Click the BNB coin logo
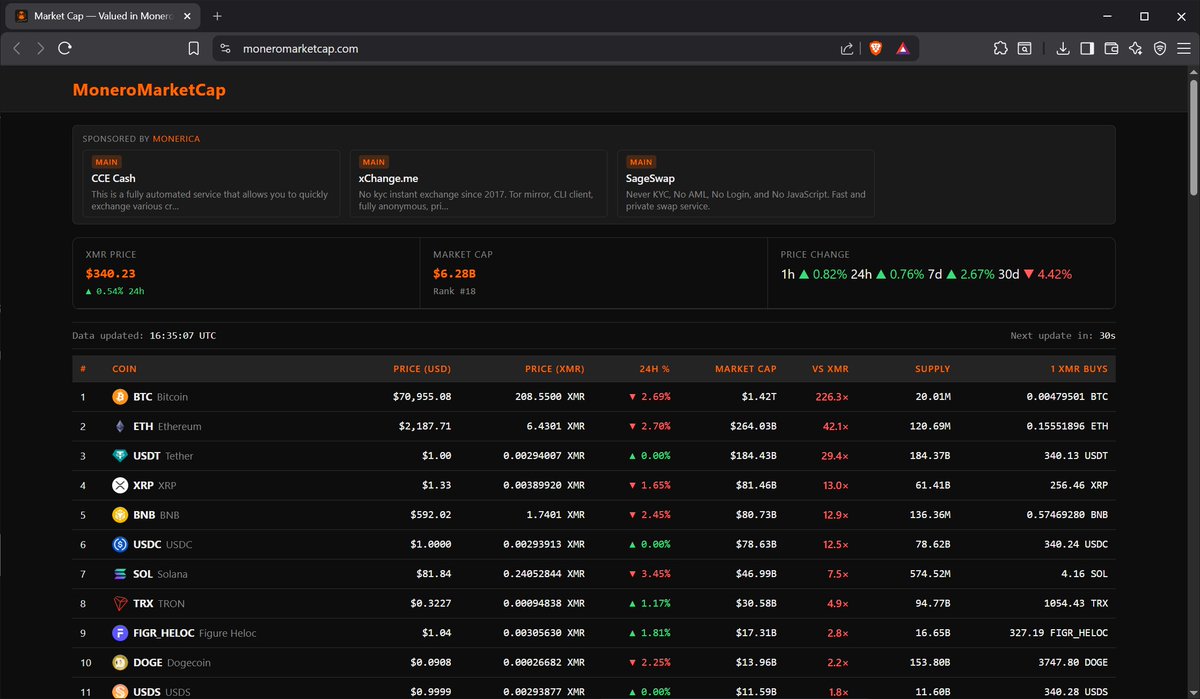This screenshot has width=1200, height=699. point(120,515)
